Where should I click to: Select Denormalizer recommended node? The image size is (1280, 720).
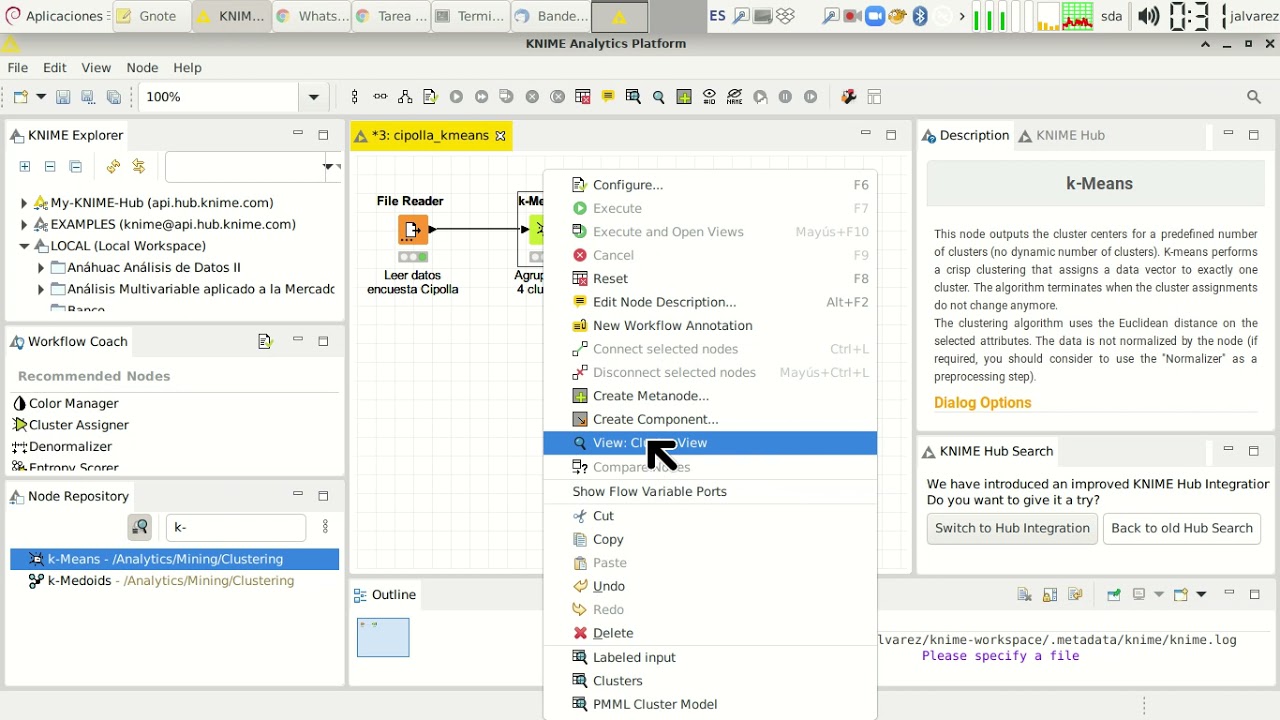70,447
